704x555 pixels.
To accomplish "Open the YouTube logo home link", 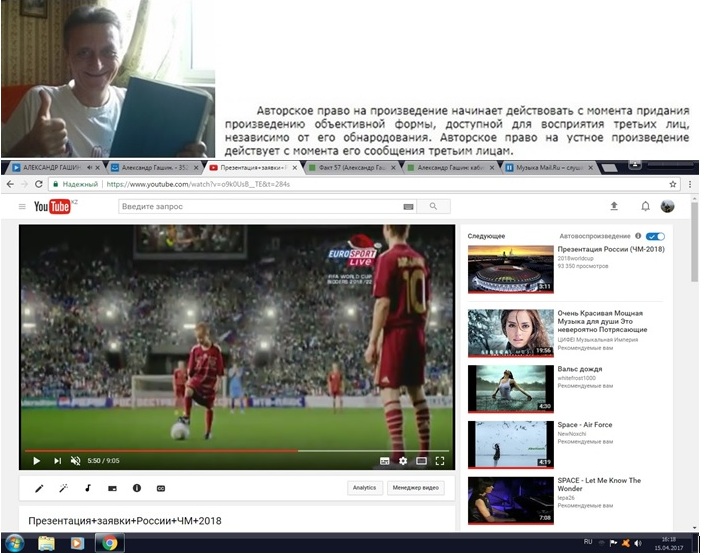I will (52, 207).
